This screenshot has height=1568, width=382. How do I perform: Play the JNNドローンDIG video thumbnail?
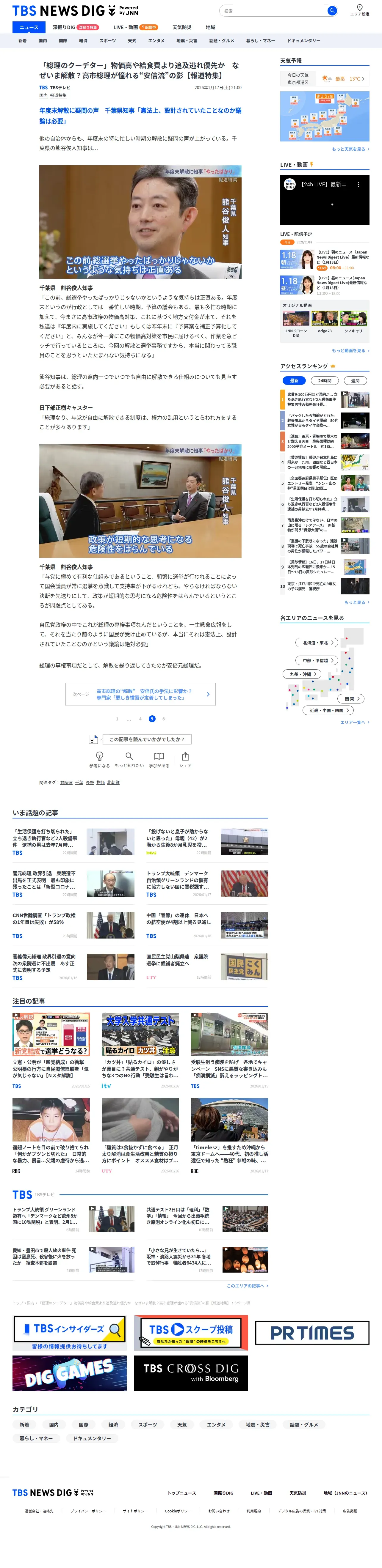point(296,318)
